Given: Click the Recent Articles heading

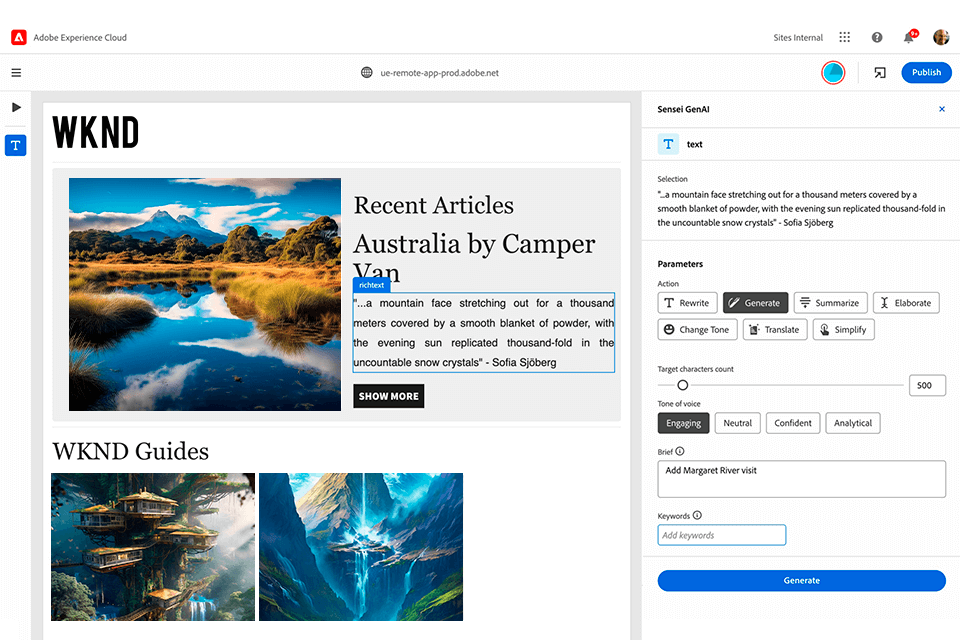Looking at the screenshot, I should [433, 205].
